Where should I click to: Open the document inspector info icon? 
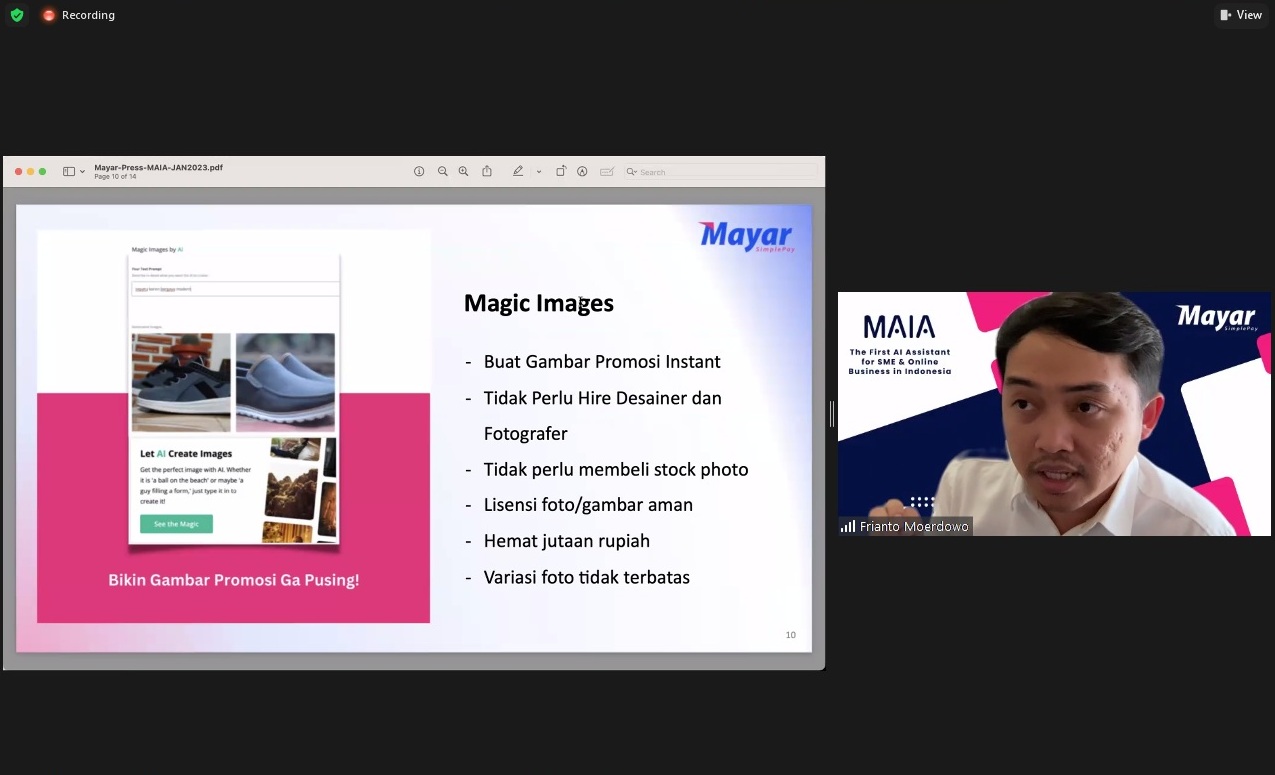coord(419,171)
